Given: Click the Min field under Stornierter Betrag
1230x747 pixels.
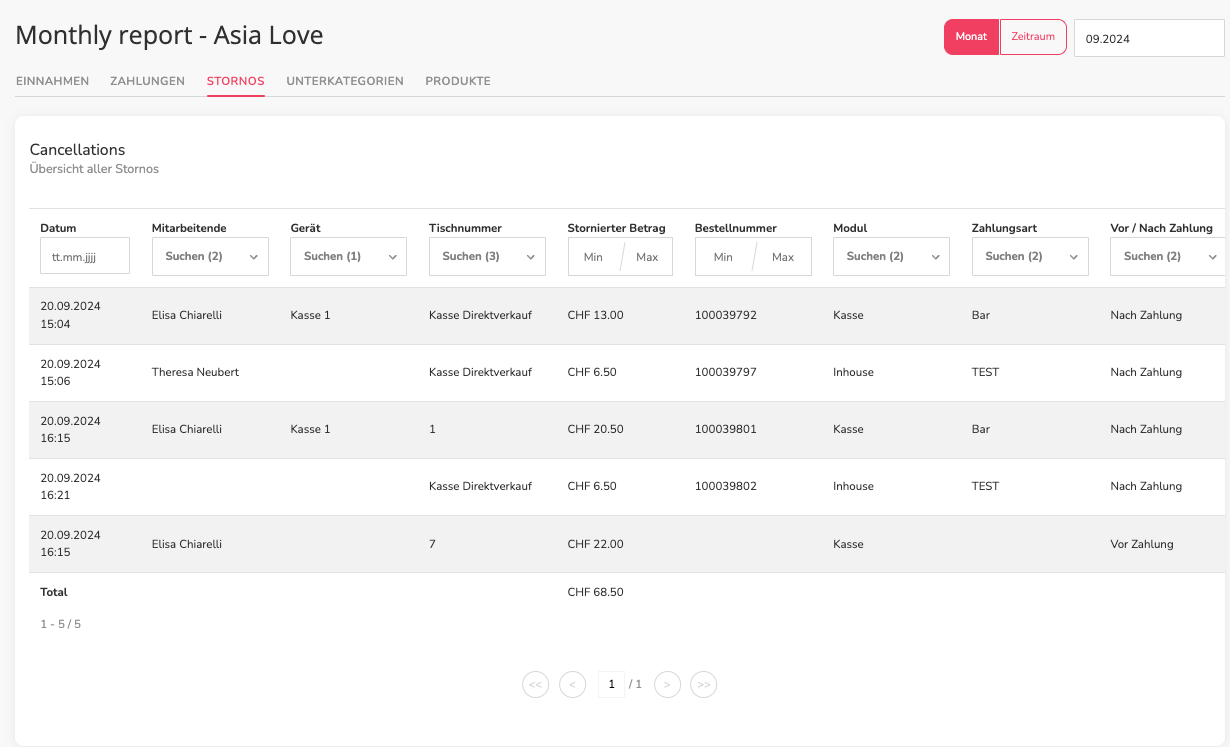Looking at the screenshot, I should pyautogui.click(x=594, y=257).
